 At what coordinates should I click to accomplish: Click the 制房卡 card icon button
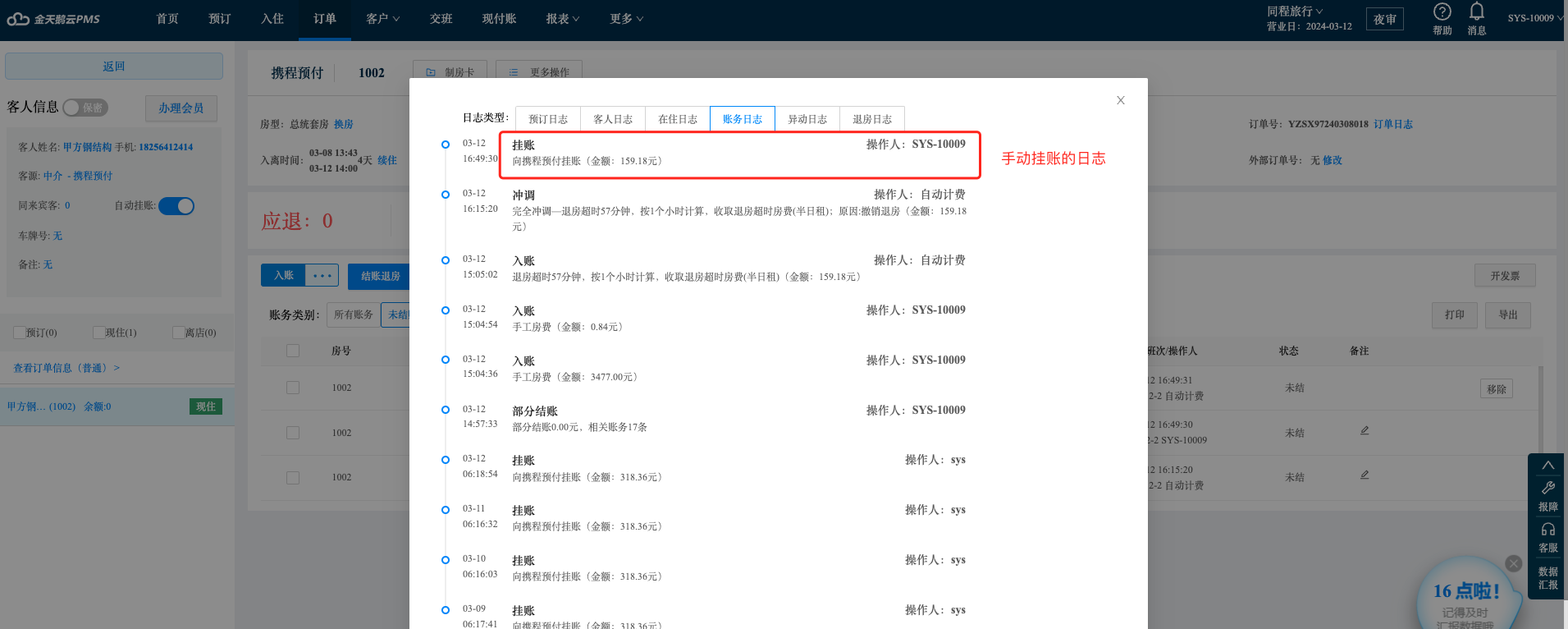pyautogui.click(x=450, y=72)
